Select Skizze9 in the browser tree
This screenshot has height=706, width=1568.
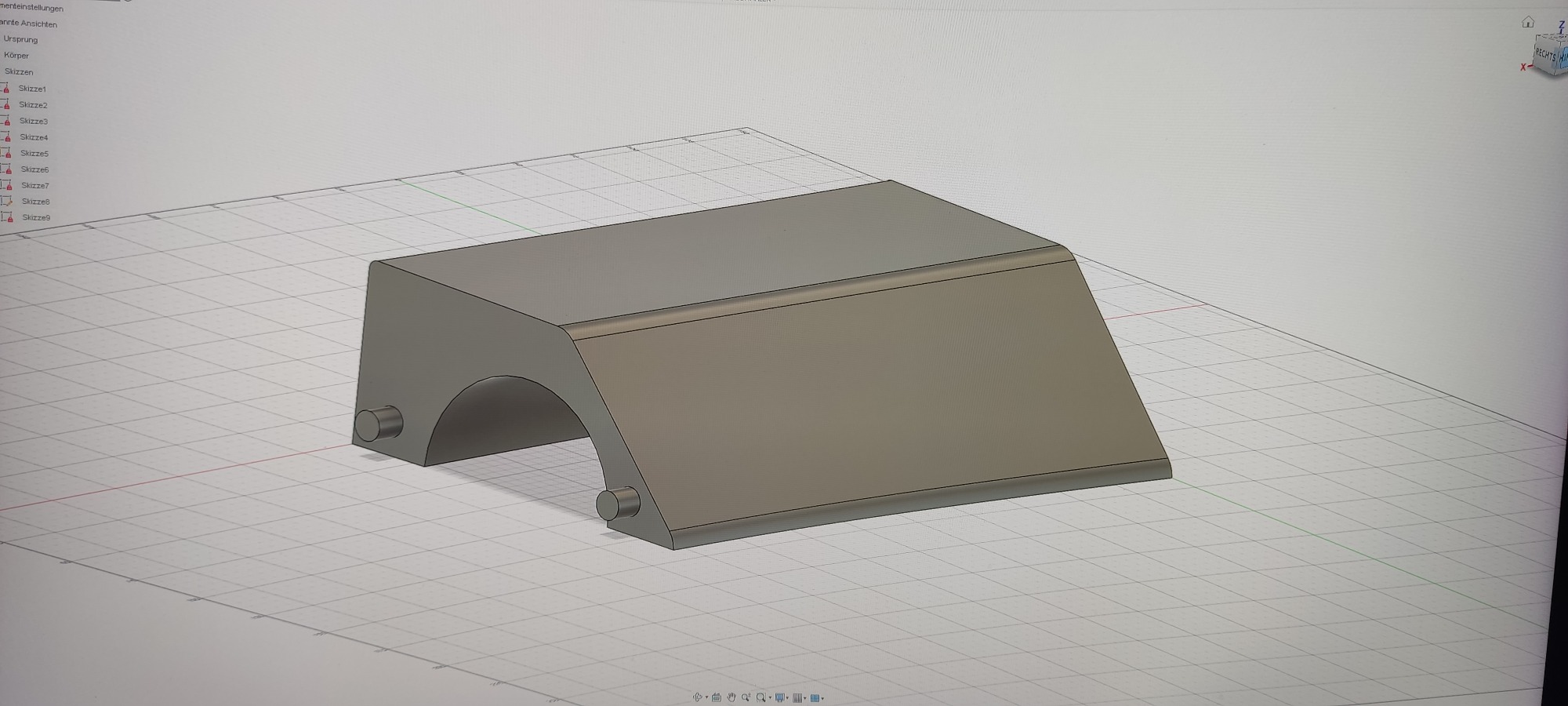[x=36, y=218]
